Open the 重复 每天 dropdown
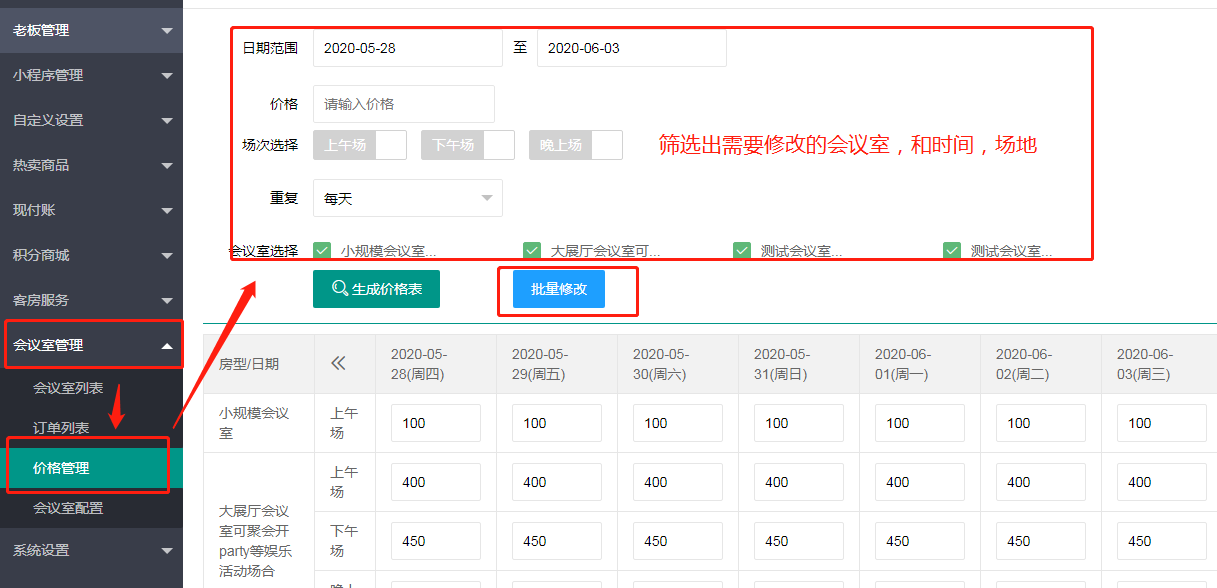 (x=408, y=199)
